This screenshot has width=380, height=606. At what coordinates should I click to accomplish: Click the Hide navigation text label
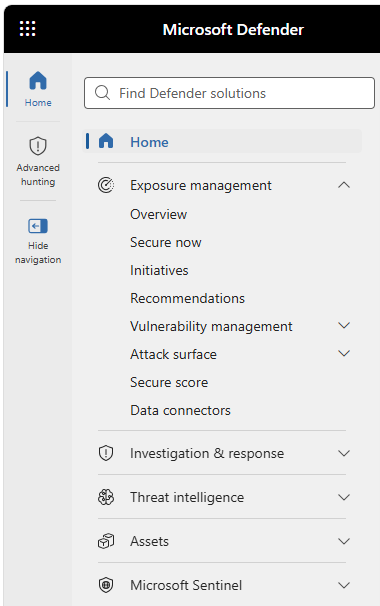38,253
